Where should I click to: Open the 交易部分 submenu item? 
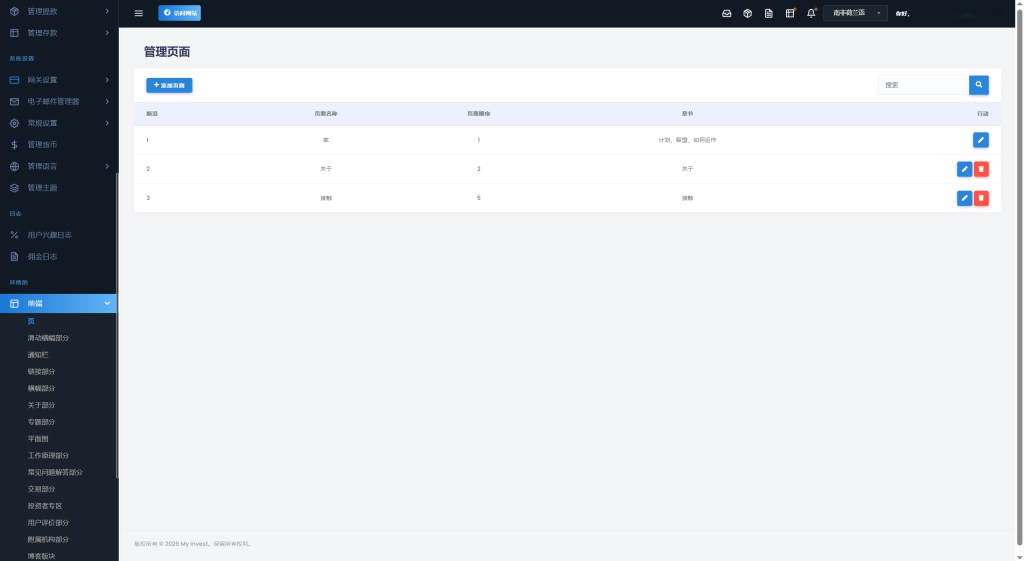pos(41,489)
